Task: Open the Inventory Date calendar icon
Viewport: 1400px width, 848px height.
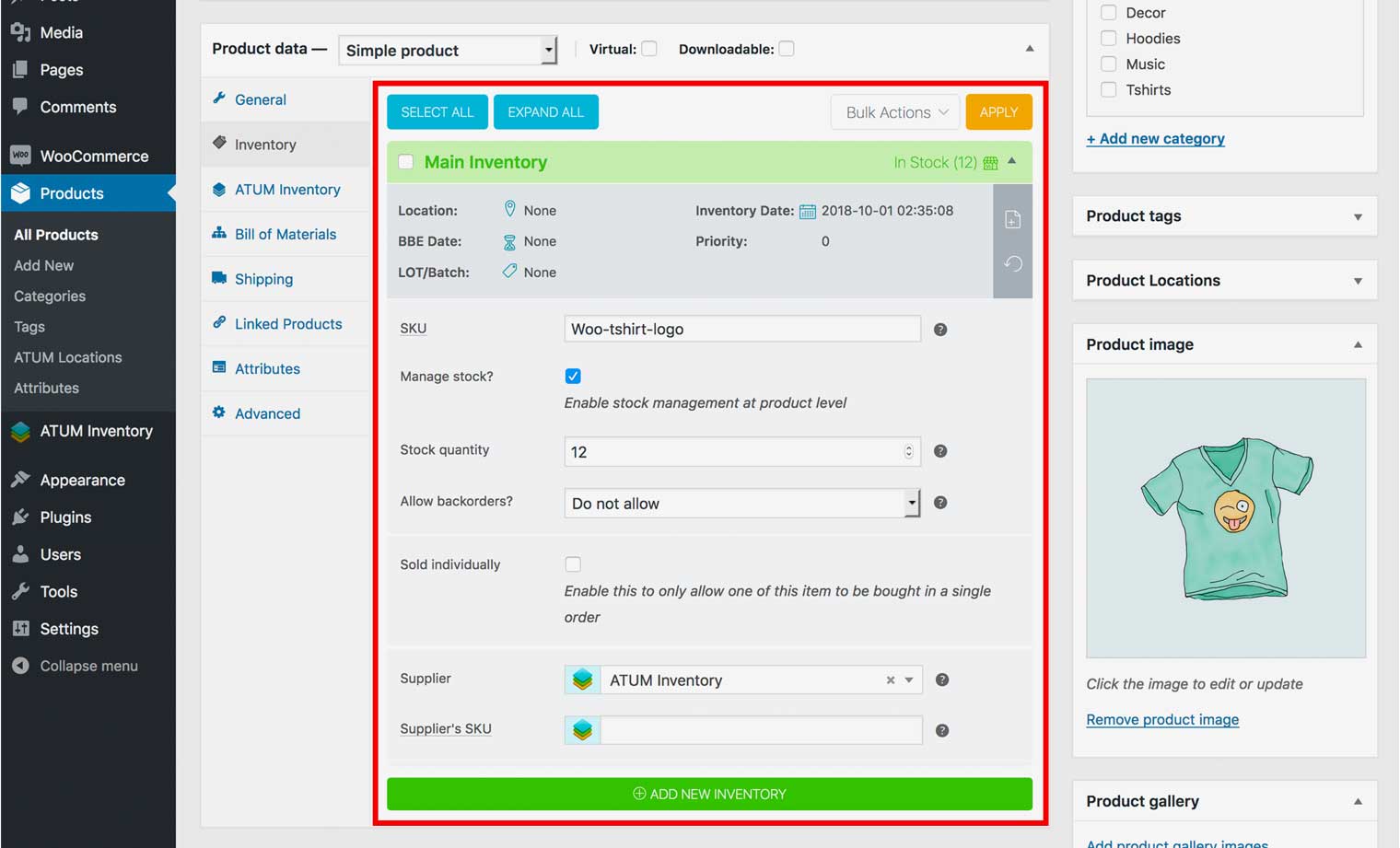Action: pos(807,211)
